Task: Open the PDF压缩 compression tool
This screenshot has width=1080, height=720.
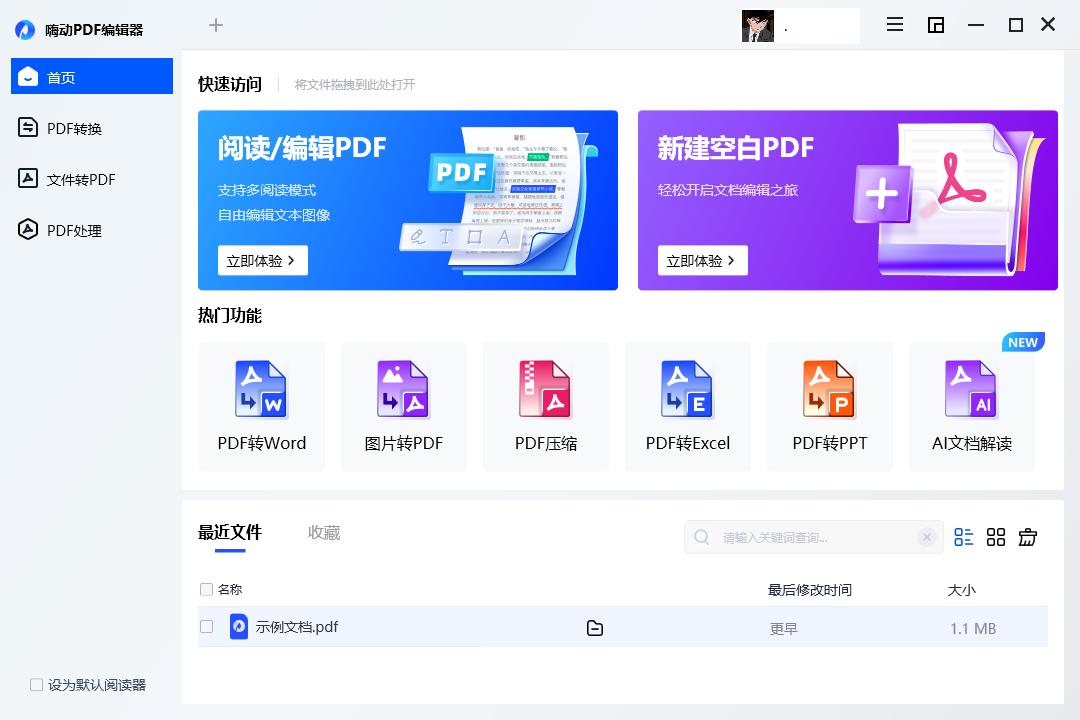Action: pyautogui.click(x=545, y=406)
